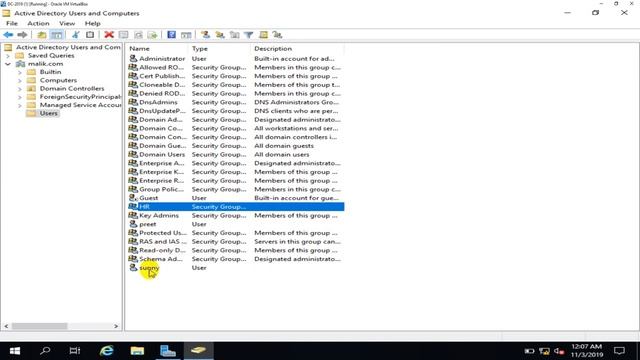Viewport: 640px width, 360px height.
Task: Click the Refresh toolbar icon
Action: (138, 35)
